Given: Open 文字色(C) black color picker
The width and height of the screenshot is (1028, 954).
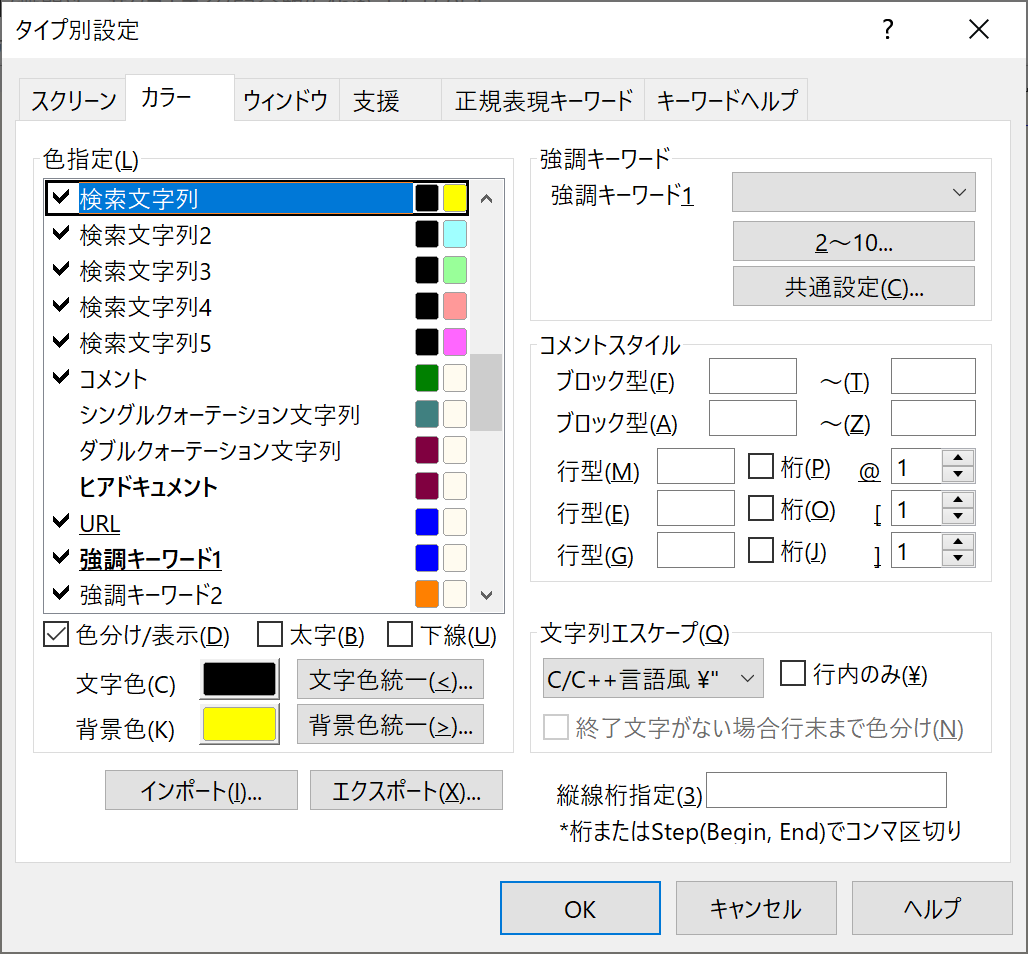Looking at the screenshot, I should point(239,679).
